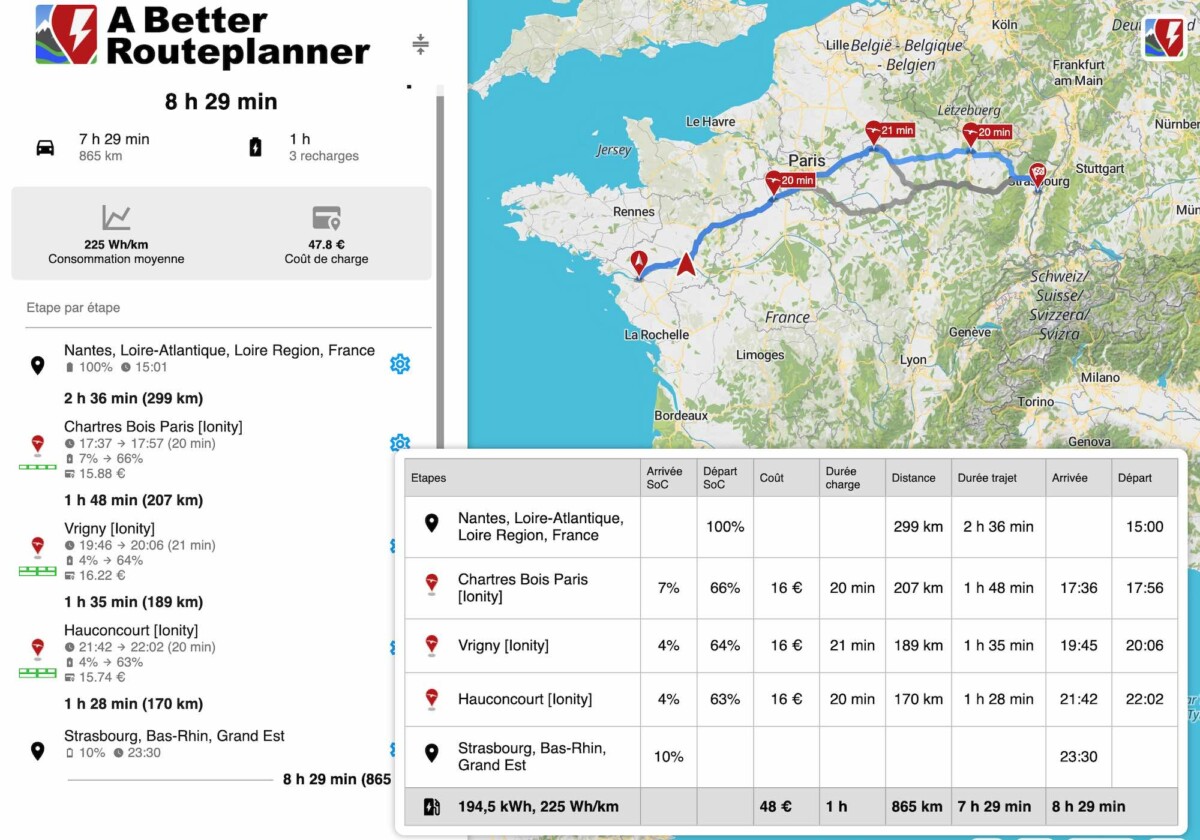This screenshot has height=840, width=1200.
Task: Click the 48 € total cost cell
Action: pos(786,807)
